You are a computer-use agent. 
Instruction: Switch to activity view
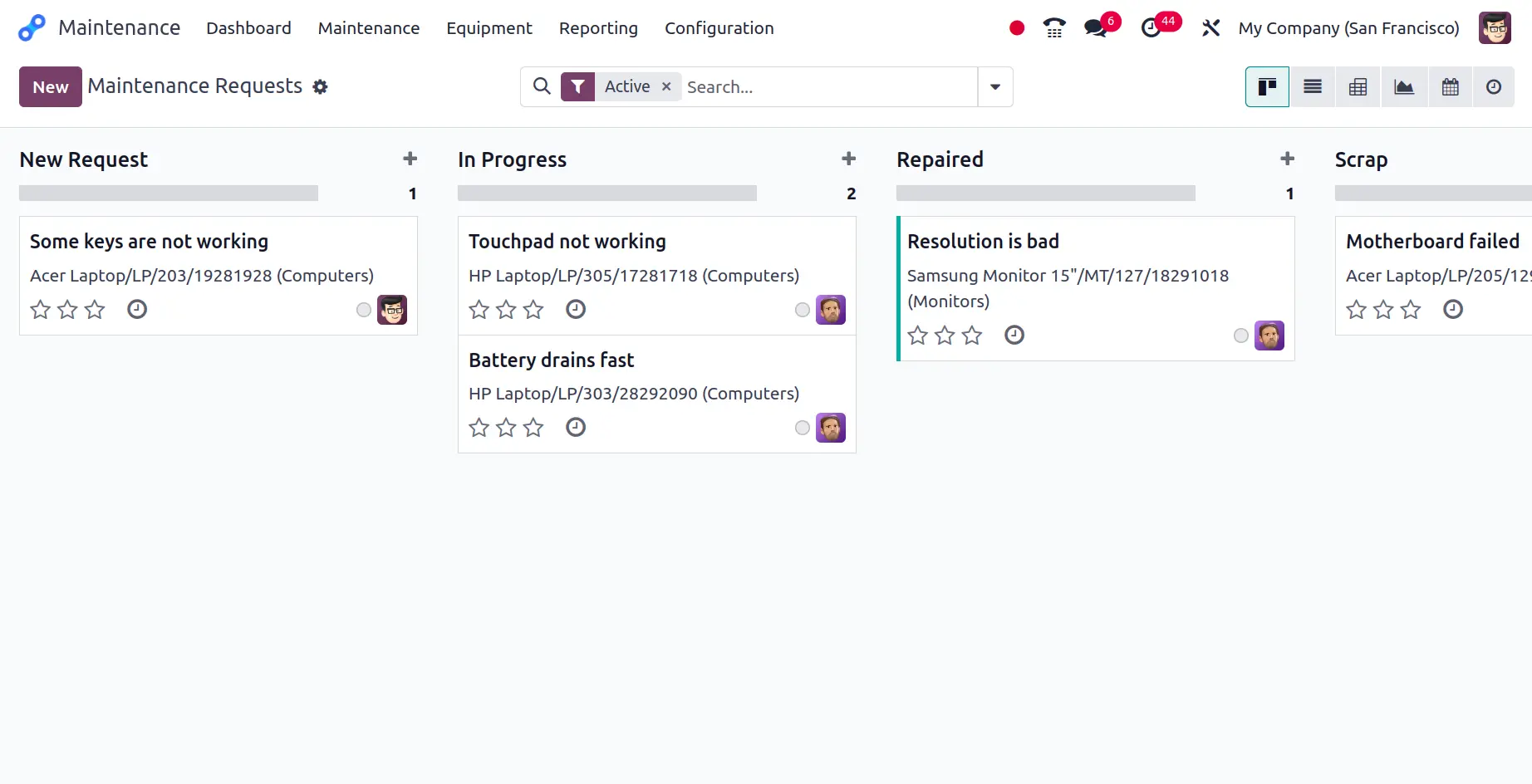coord(1494,87)
